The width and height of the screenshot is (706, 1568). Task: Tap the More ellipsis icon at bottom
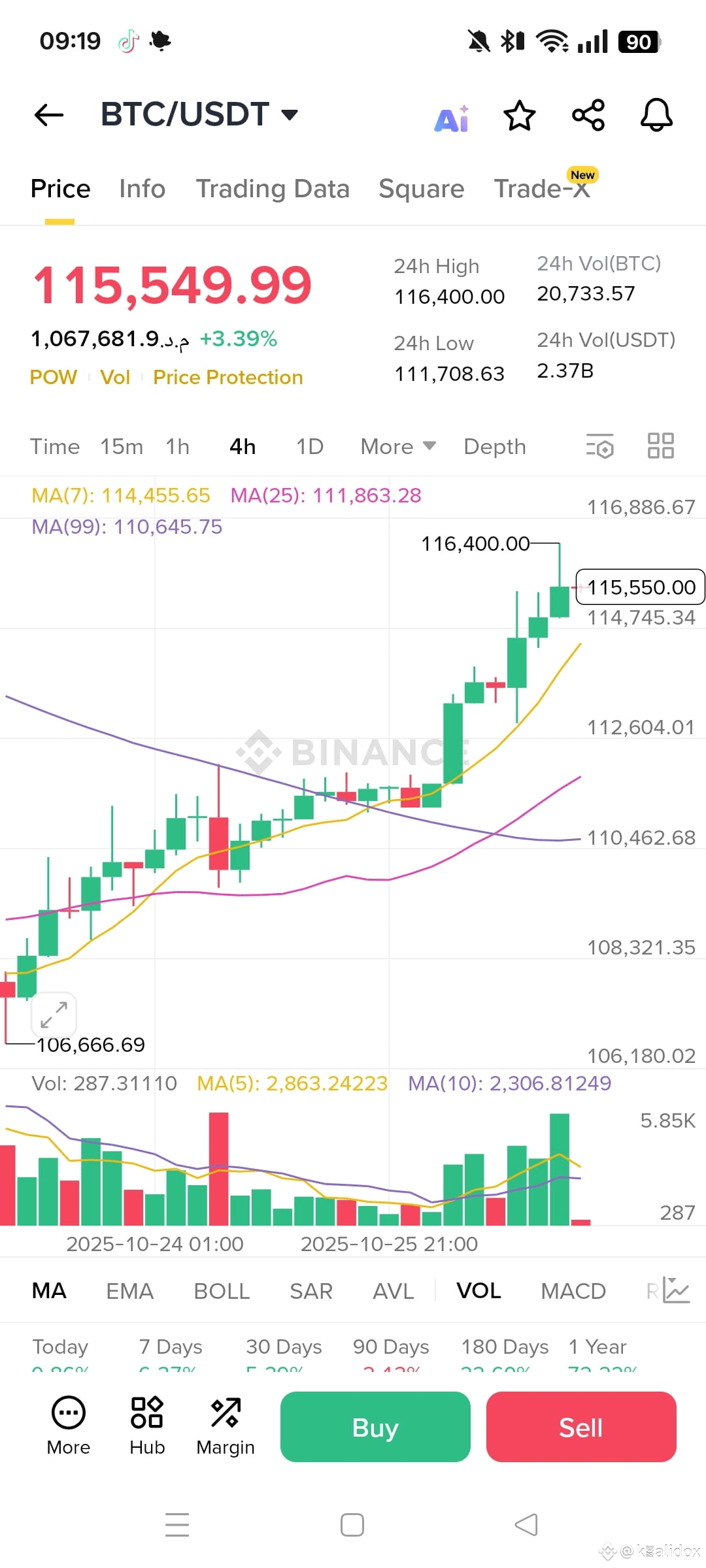pyautogui.click(x=69, y=1427)
